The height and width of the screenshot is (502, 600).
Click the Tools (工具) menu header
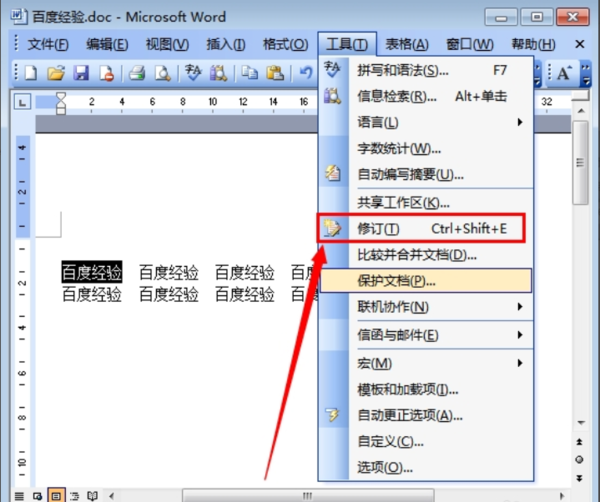tap(347, 44)
